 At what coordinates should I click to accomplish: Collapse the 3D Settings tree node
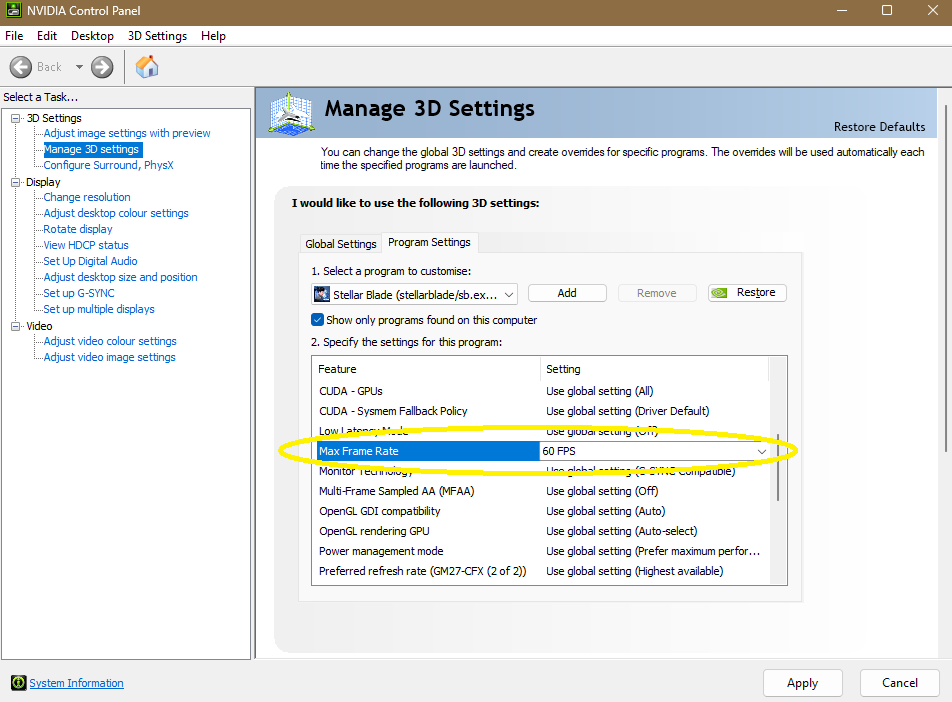coord(16,118)
